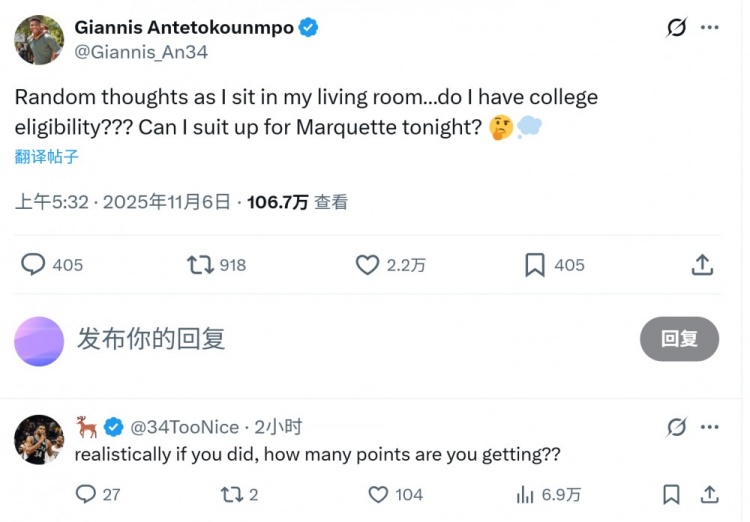View analytics for reply showing 6.9万 views
Image resolution: width=750 pixels, height=522 pixels.
526,495
